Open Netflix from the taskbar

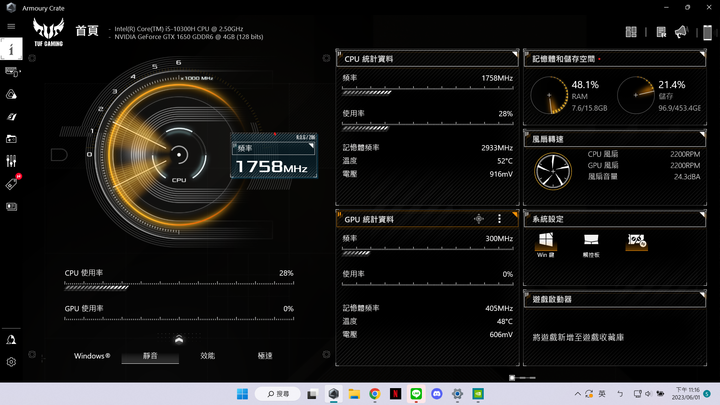[x=395, y=394]
